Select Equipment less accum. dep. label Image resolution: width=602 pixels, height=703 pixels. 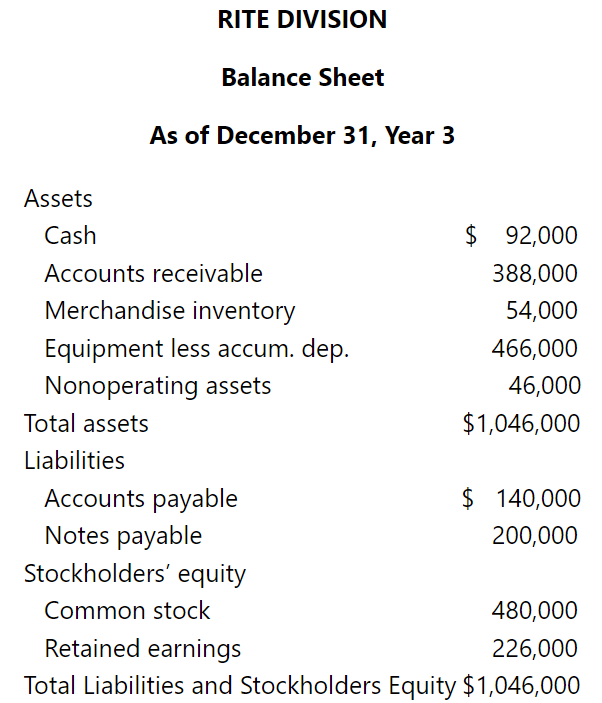tap(196, 349)
